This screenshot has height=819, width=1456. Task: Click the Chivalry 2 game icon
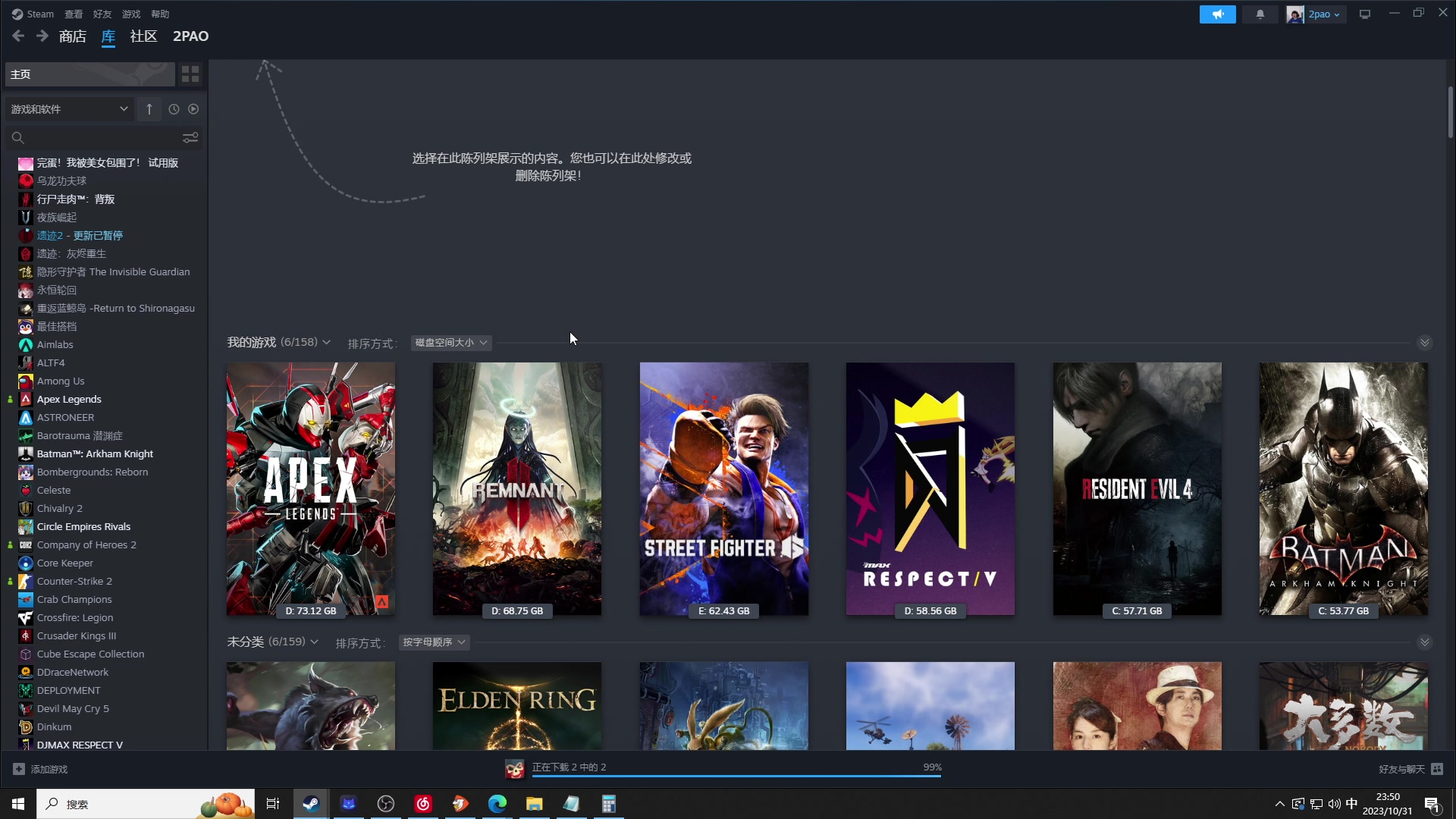pyautogui.click(x=26, y=508)
